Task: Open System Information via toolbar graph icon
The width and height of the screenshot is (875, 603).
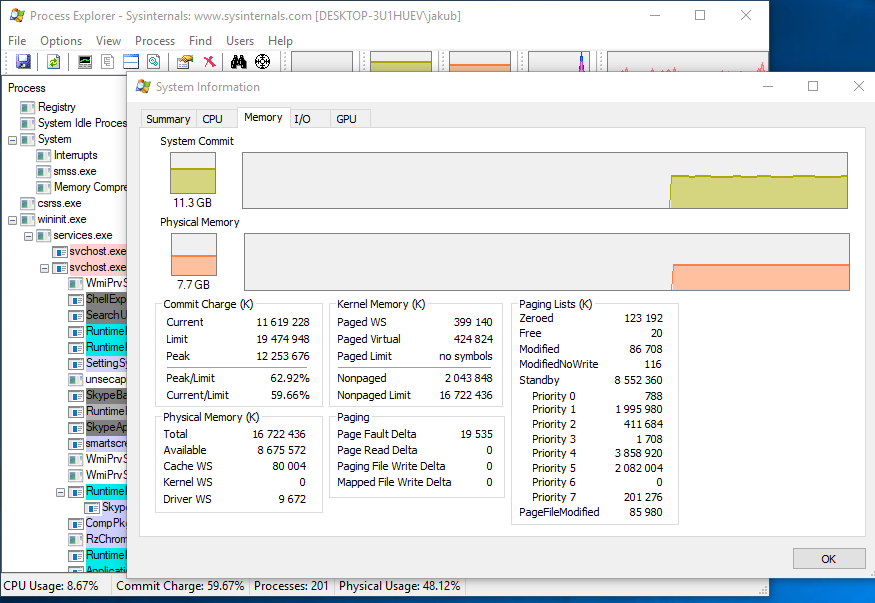Action: coord(85,62)
